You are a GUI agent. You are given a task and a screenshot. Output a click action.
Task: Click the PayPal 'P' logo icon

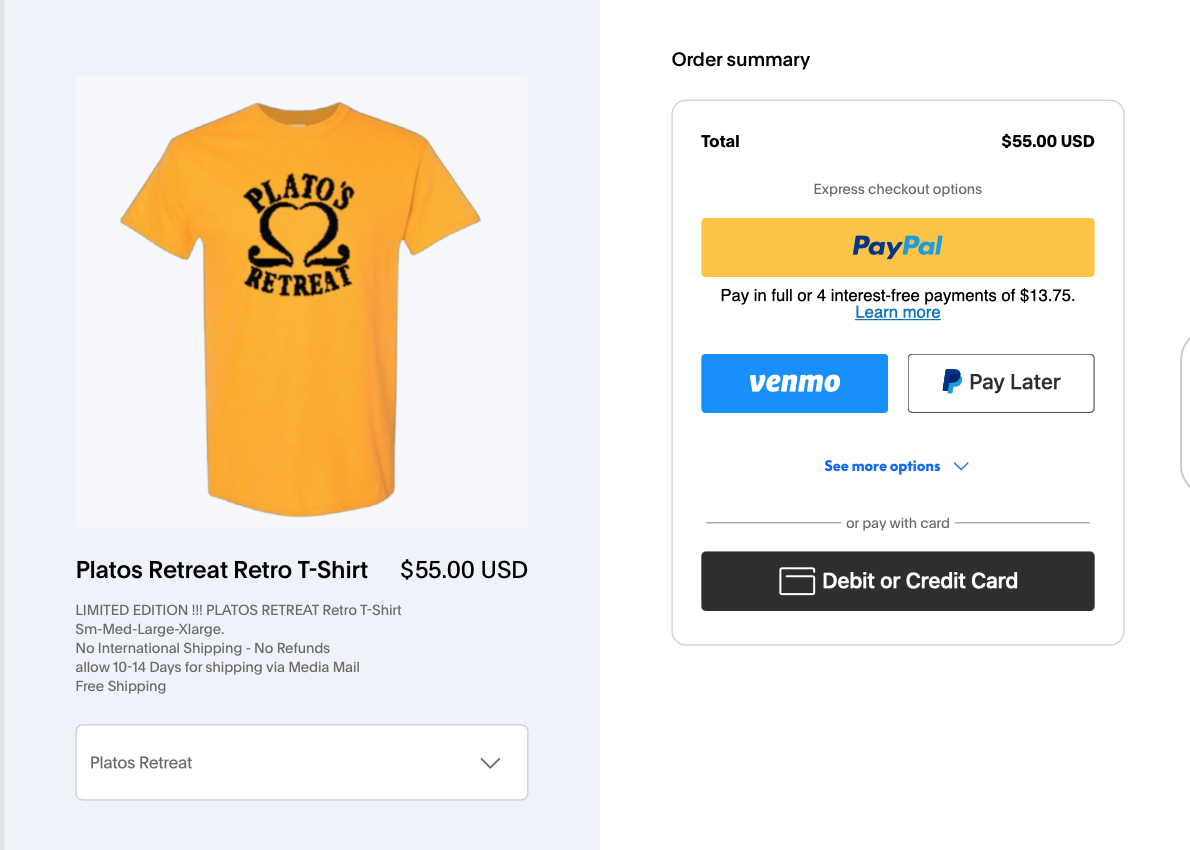(x=952, y=381)
